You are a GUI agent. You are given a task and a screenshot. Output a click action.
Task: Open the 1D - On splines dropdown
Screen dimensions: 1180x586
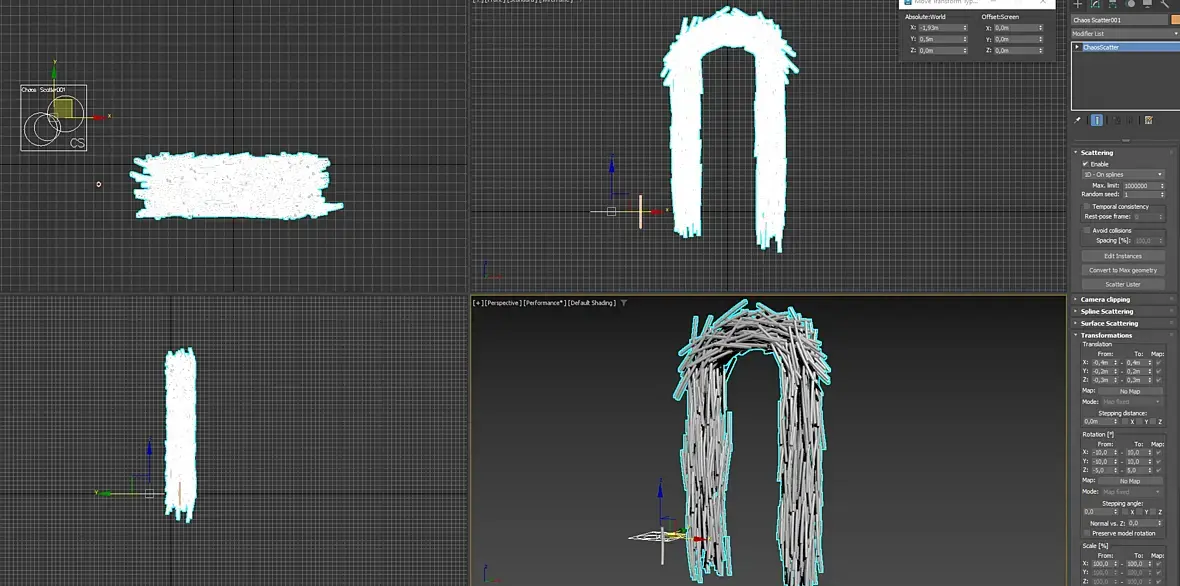pyautogui.click(x=1123, y=175)
